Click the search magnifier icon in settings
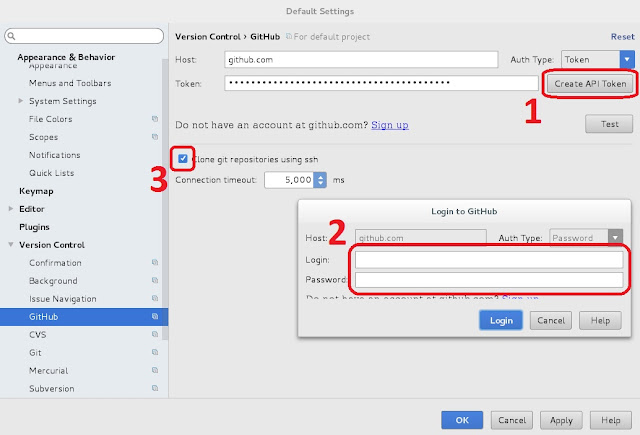This screenshot has width=640, height=435. [x=11, y=36]
